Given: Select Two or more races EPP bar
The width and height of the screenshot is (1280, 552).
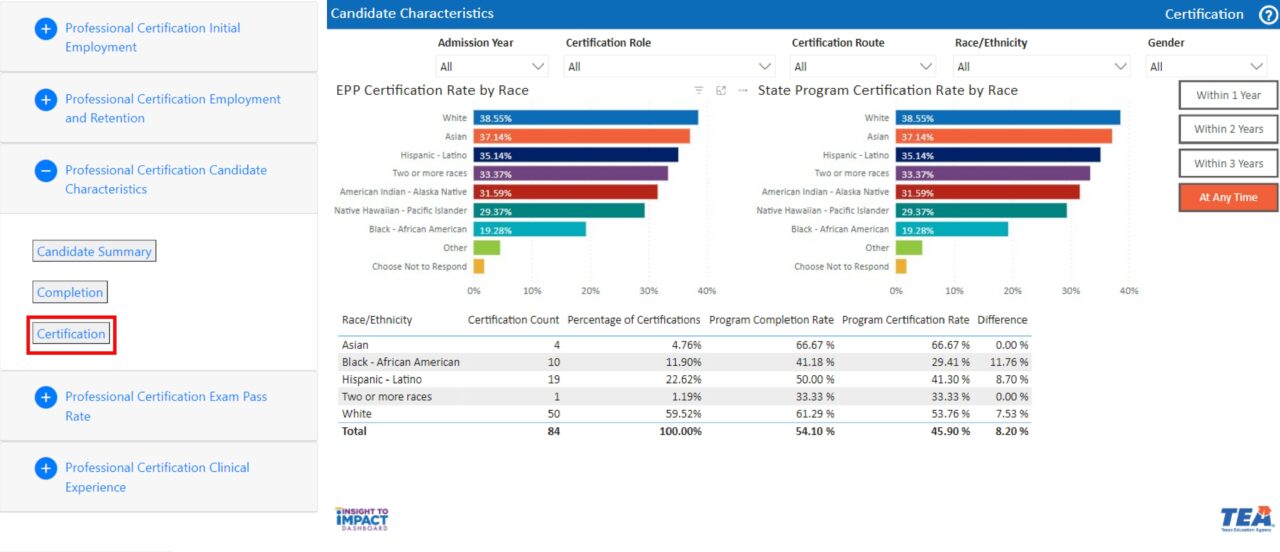Looking at the screenshot, I should [x=570, y=173].
